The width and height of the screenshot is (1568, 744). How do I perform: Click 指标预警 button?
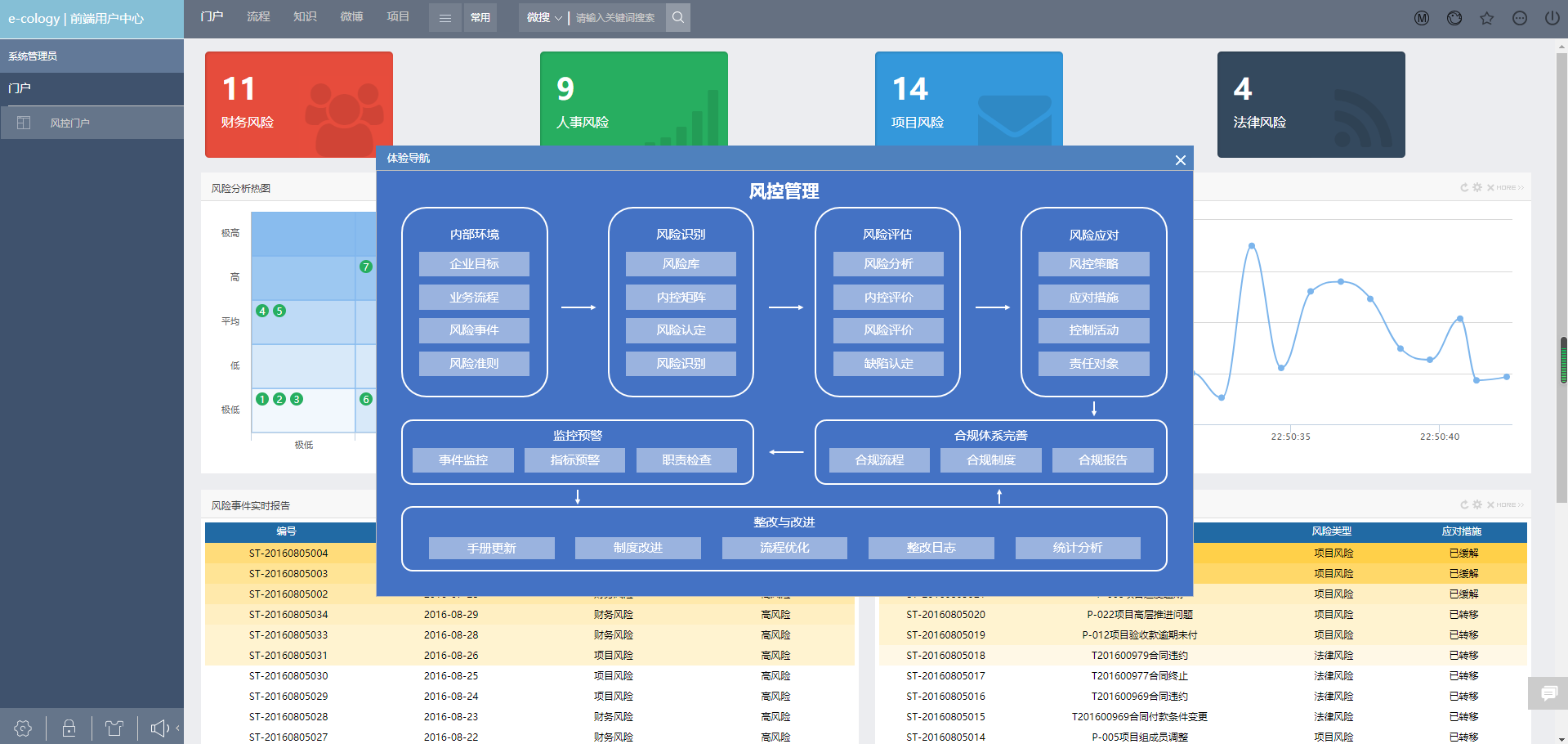point(575,460)
